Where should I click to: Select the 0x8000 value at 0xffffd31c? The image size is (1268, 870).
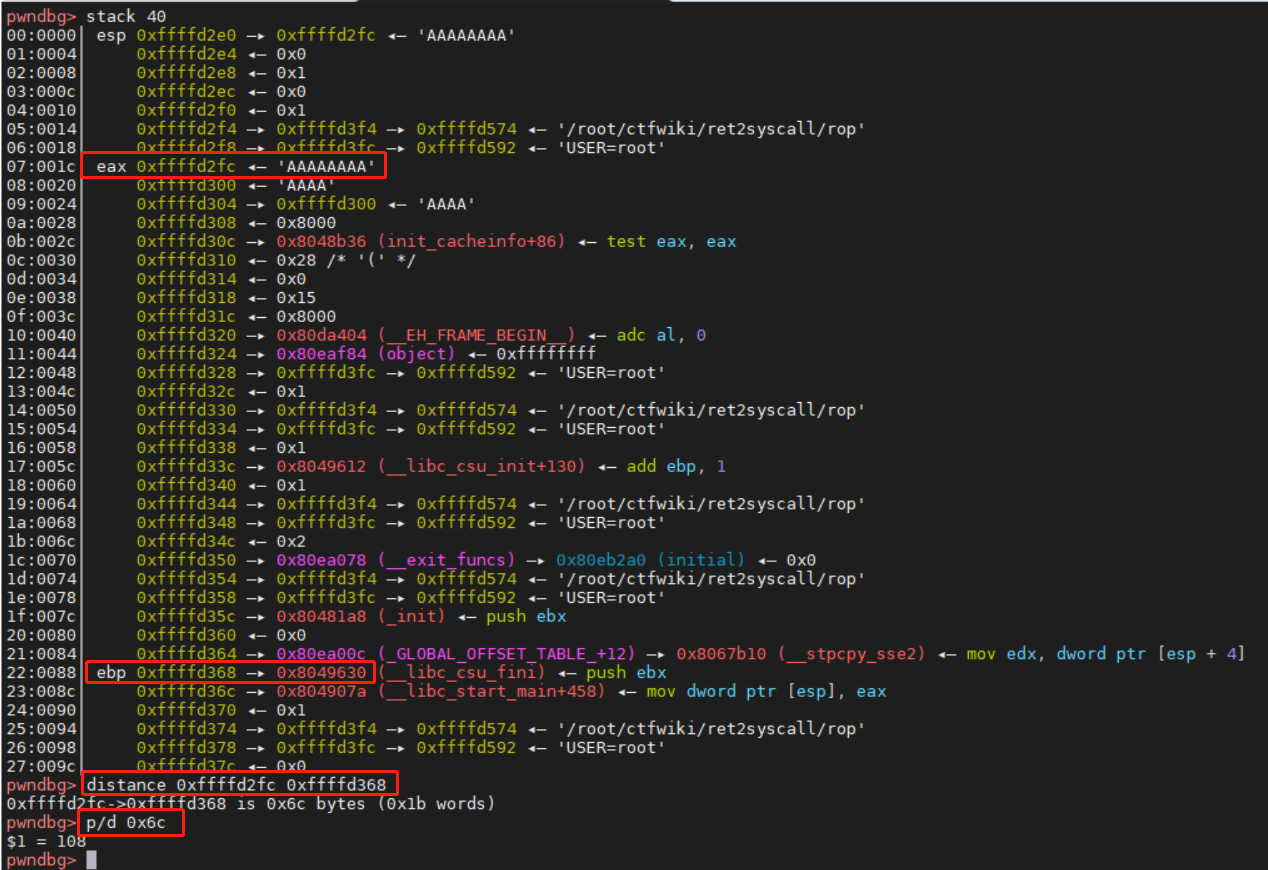click(306, 316)
